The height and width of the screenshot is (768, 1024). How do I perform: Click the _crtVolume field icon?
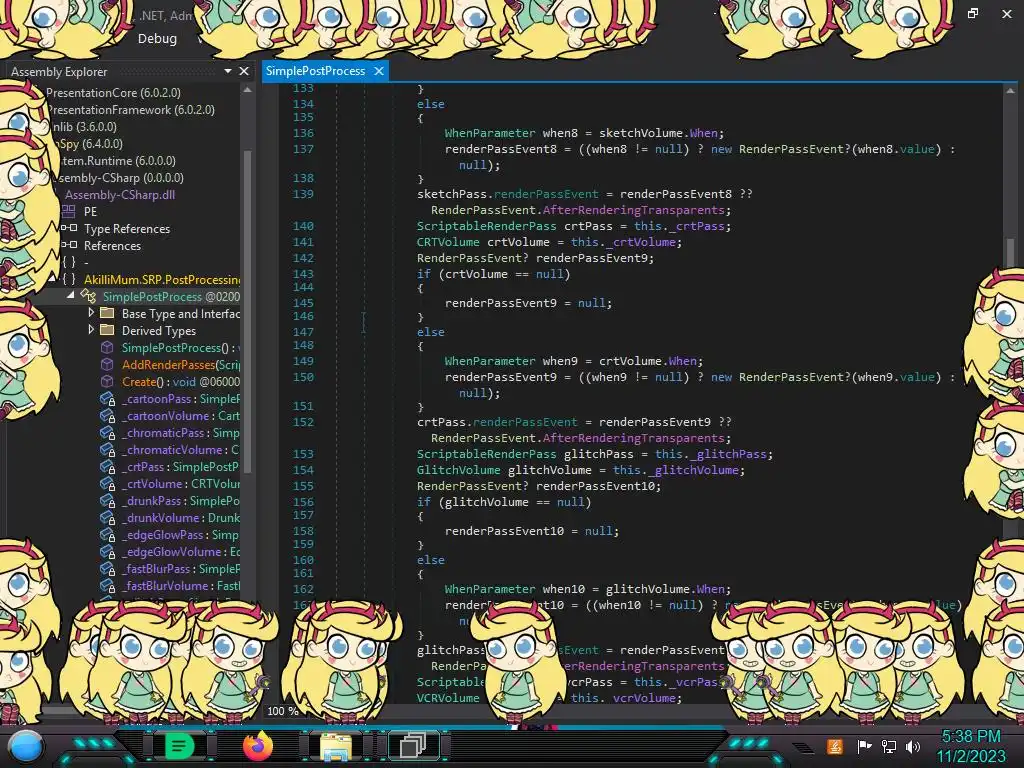[108, 483]
